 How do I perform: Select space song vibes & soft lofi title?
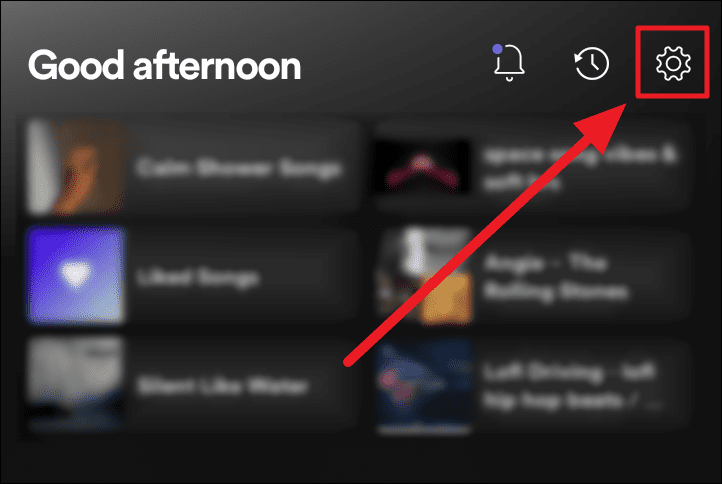coord(580,168)
